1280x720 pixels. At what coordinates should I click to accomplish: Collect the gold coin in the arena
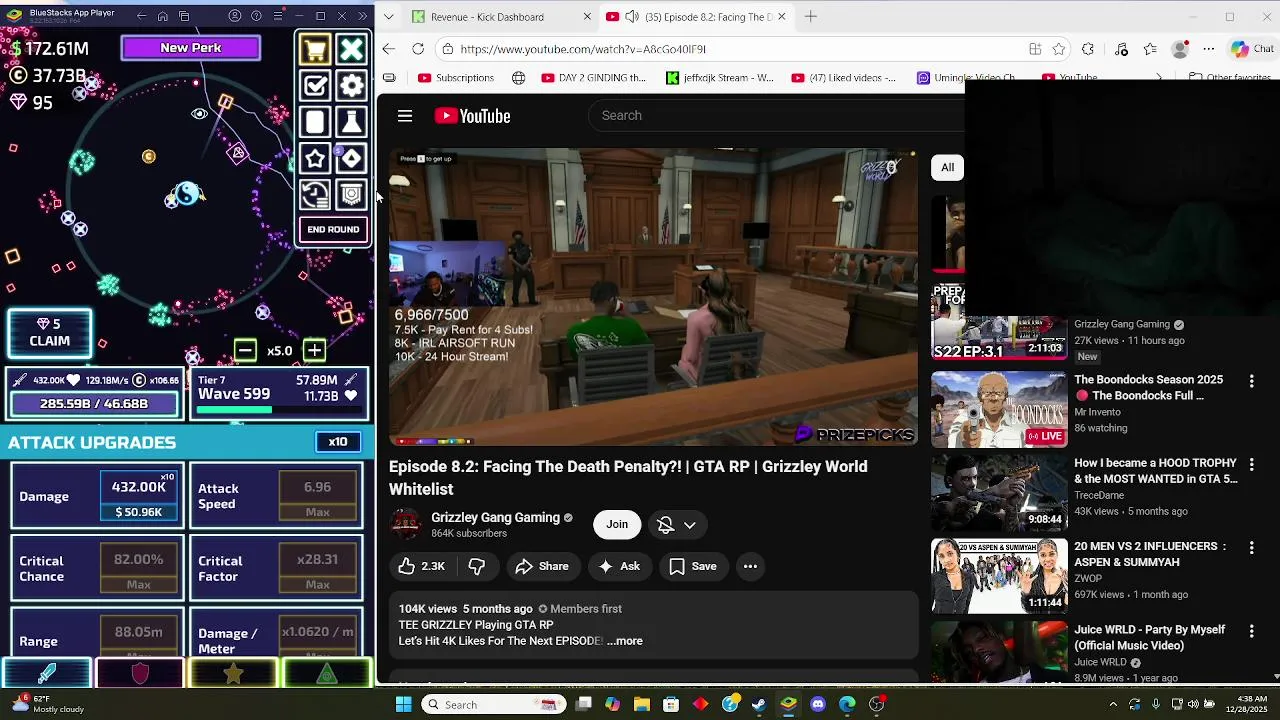149,157
